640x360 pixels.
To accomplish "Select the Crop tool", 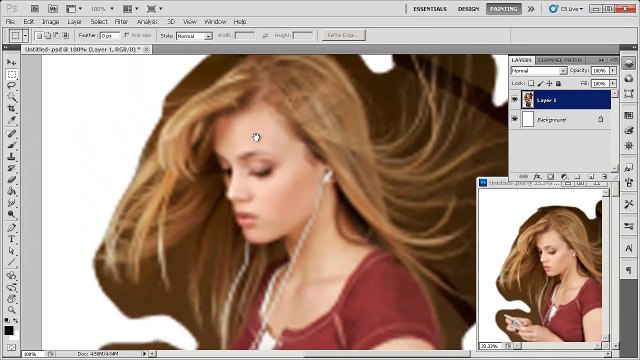I will [11, 108].
